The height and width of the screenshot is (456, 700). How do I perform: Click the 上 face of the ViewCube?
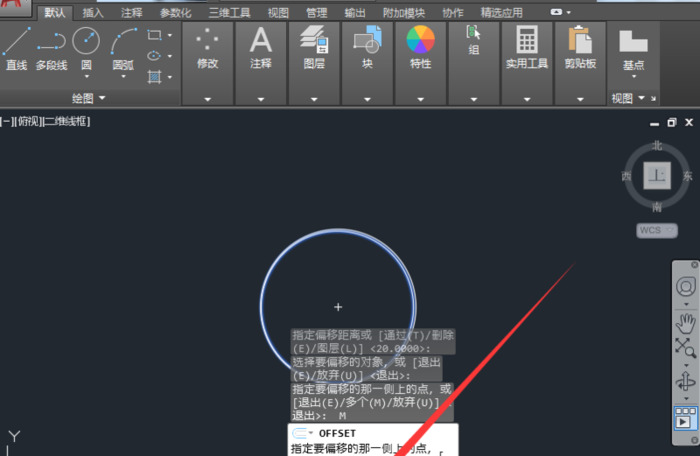tap(657, 176)
